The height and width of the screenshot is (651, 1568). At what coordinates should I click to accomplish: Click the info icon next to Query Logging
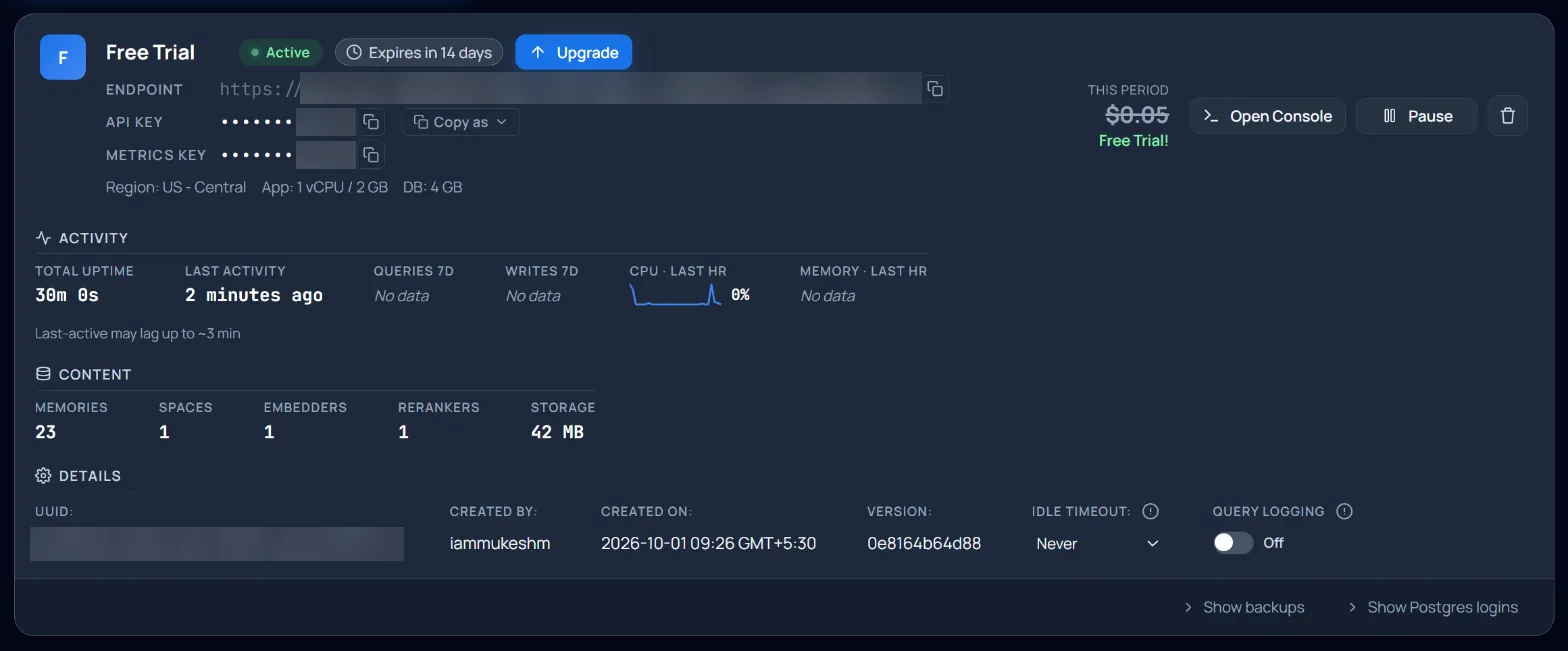[x=1344, y=511]
